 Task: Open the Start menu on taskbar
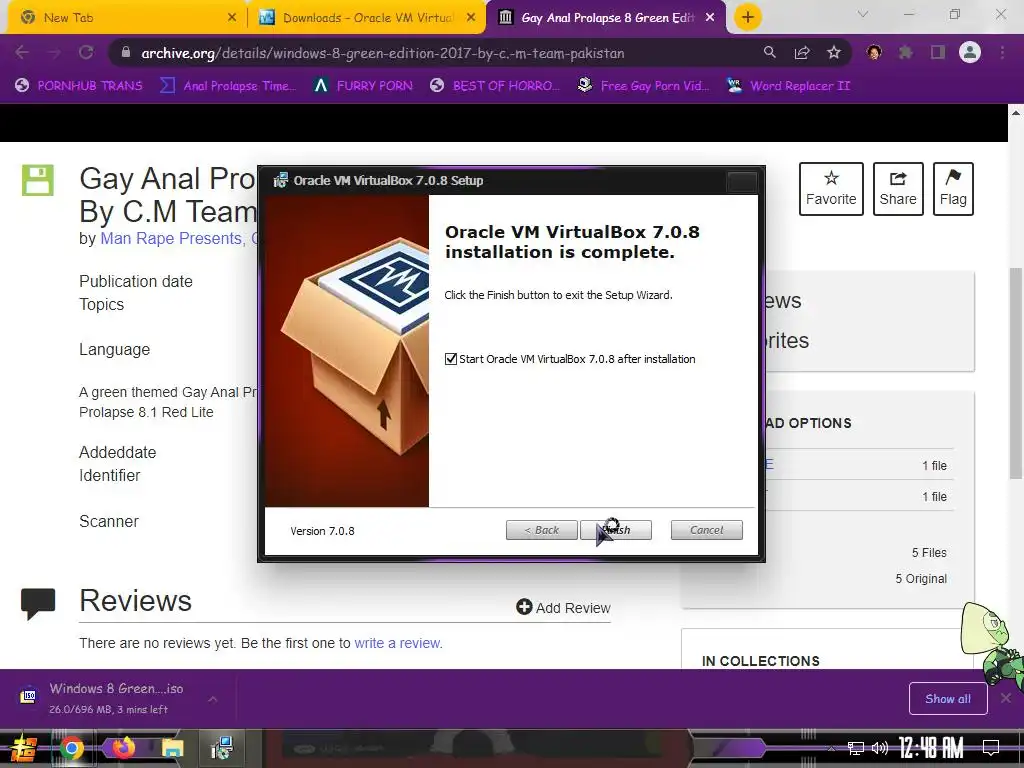(24, 748)
